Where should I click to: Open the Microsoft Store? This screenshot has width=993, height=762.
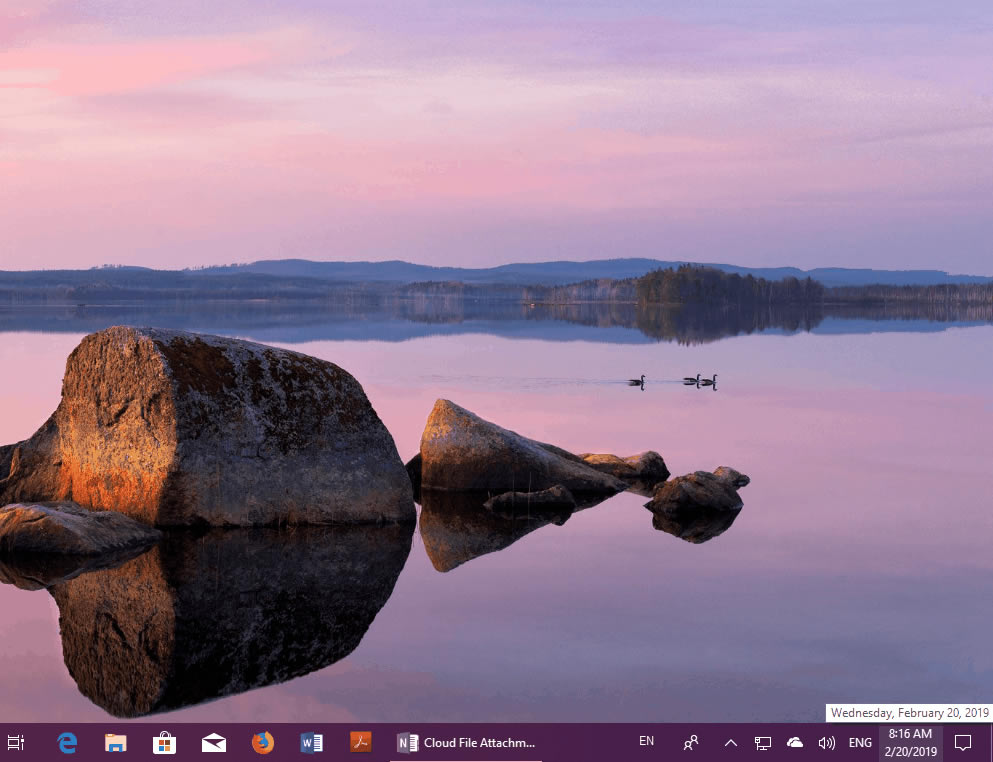point(164,743)
